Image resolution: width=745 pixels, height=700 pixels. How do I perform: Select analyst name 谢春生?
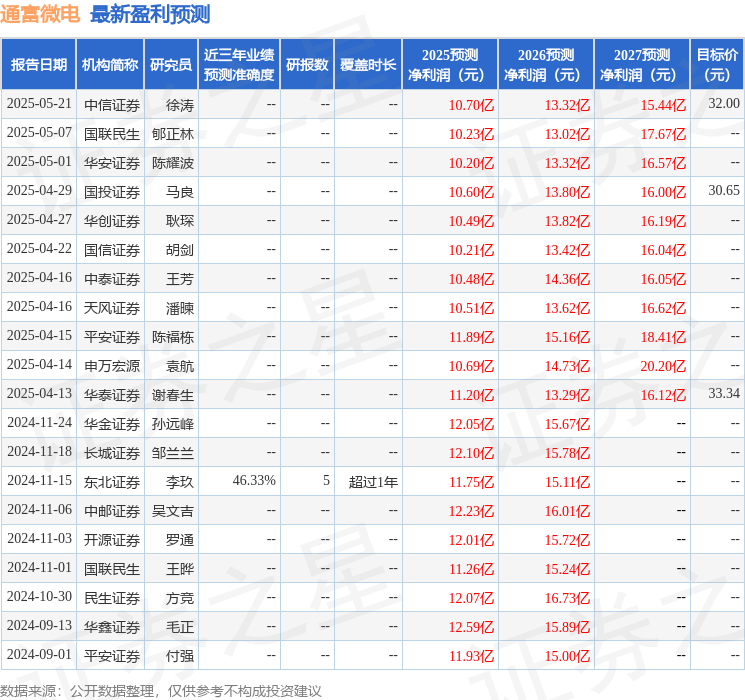click(173, 395)
